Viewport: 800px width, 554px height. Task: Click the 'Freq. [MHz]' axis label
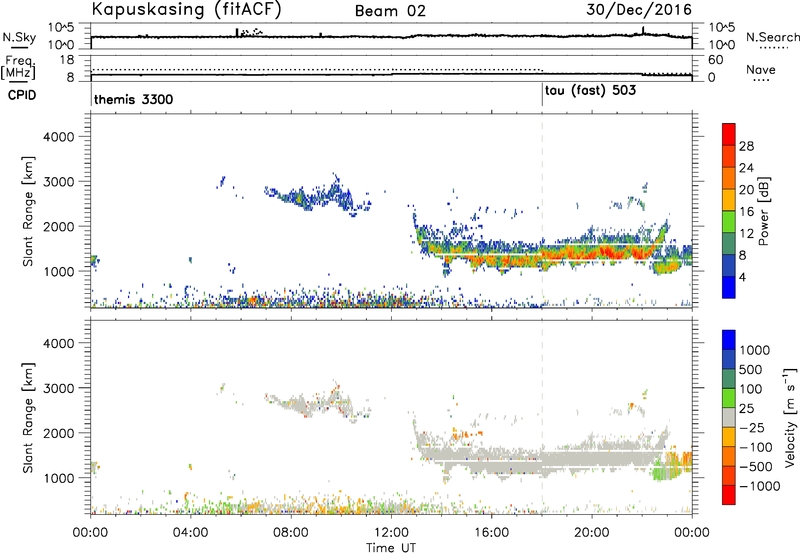coord(18,67)
